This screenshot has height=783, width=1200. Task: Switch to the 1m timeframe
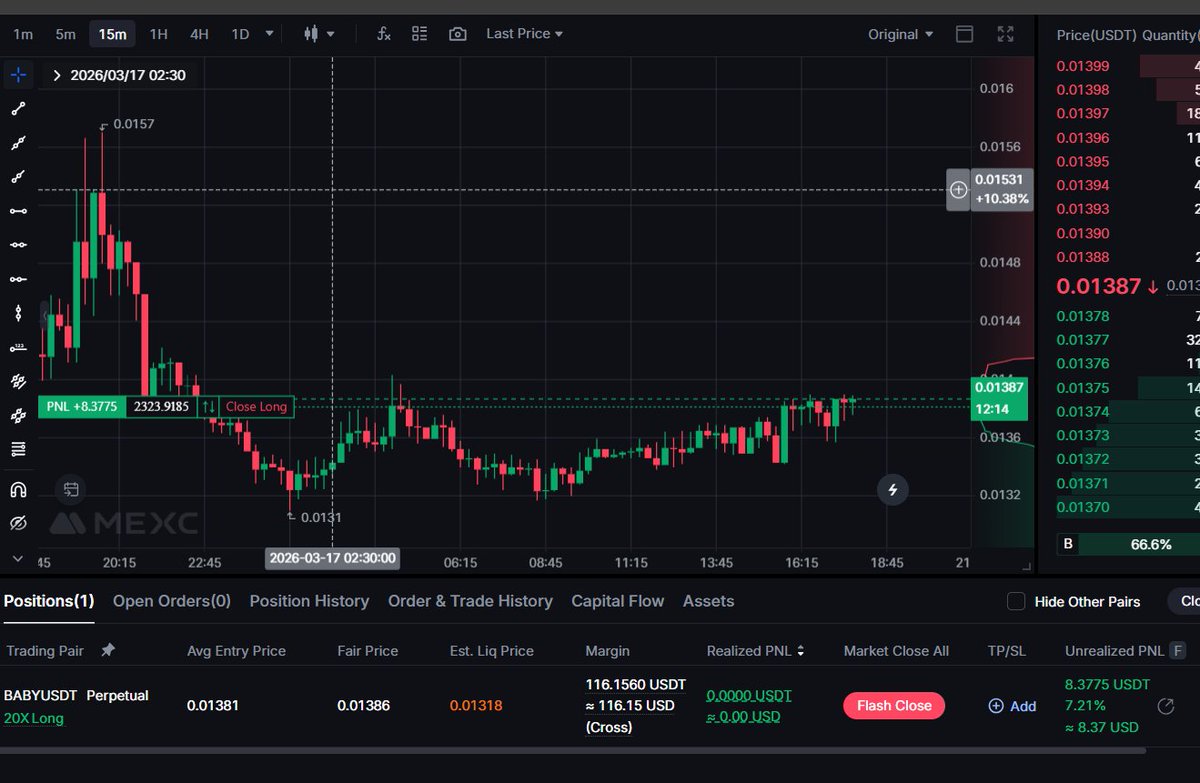(x=23, y=34)
